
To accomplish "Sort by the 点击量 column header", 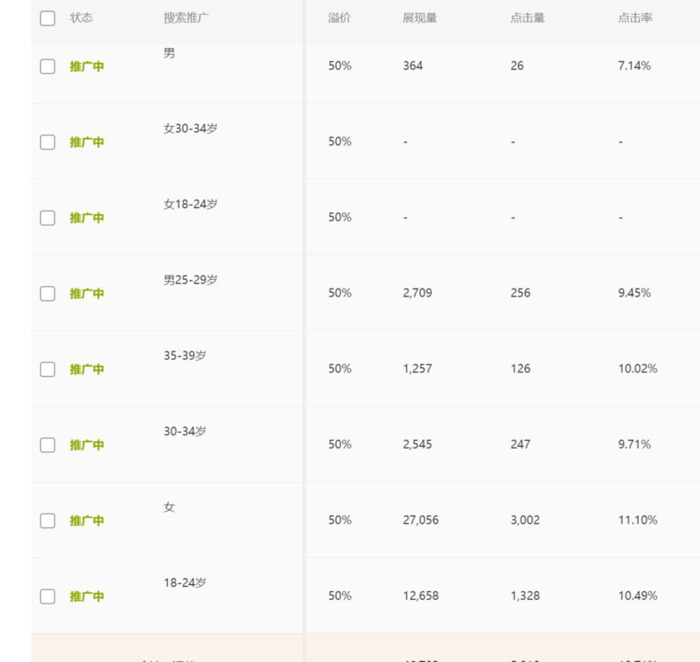I will 527,18.
